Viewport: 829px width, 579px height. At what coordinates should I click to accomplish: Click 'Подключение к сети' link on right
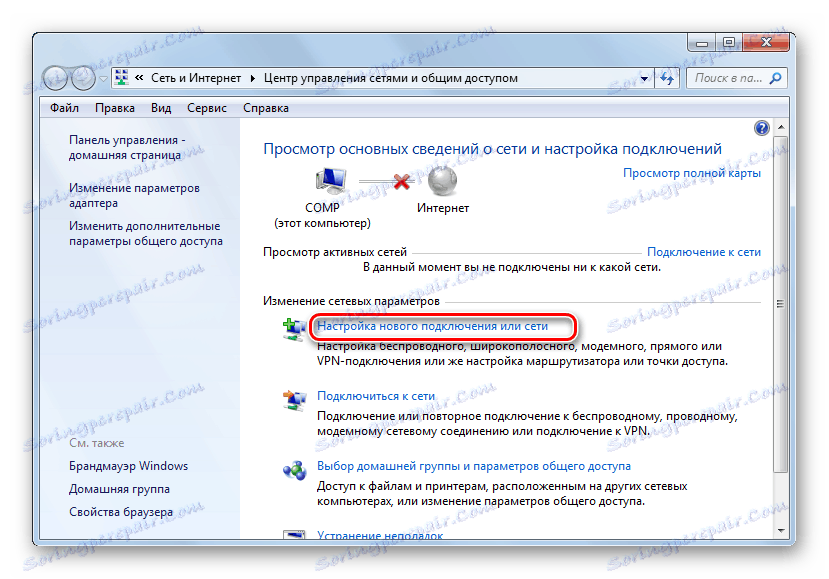[704, 252]
